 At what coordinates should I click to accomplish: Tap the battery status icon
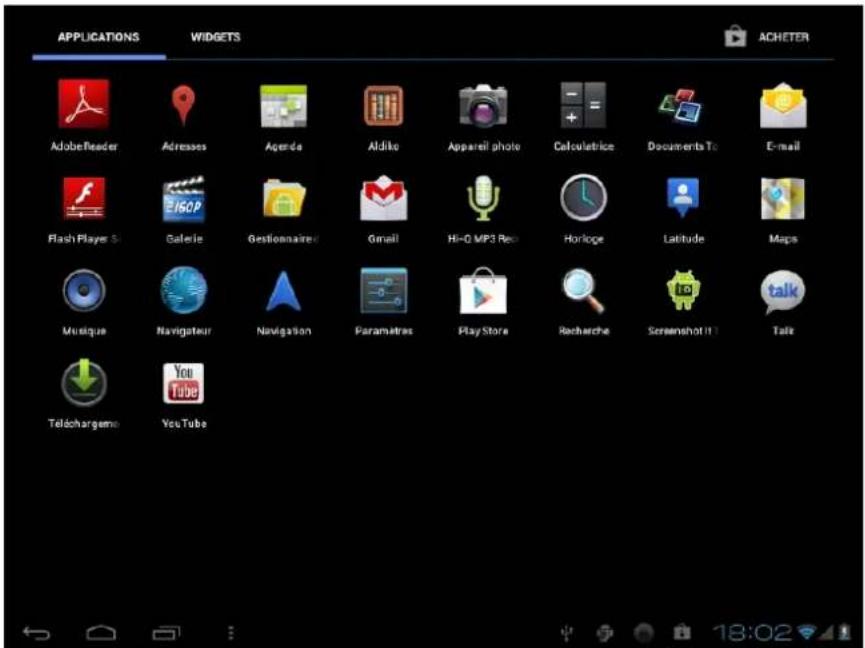[844, 632]
